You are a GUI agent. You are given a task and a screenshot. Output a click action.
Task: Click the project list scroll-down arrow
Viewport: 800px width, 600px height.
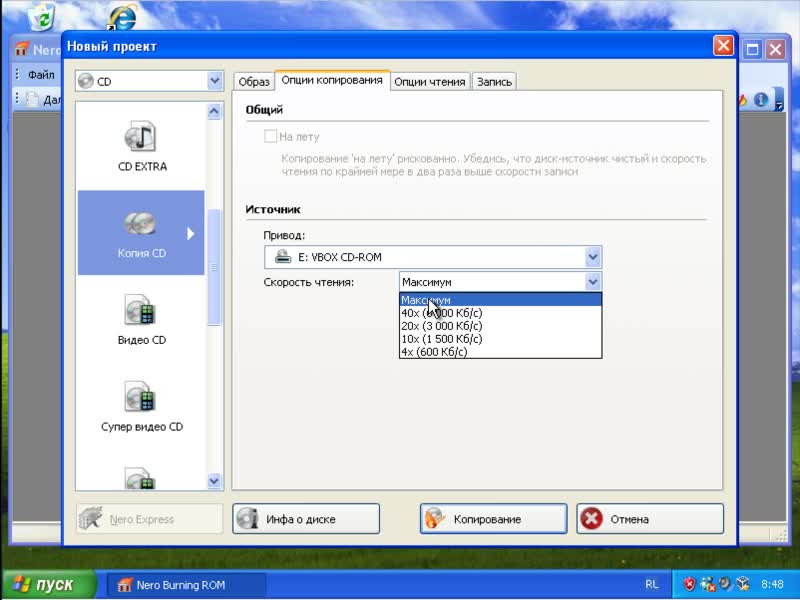214,481
